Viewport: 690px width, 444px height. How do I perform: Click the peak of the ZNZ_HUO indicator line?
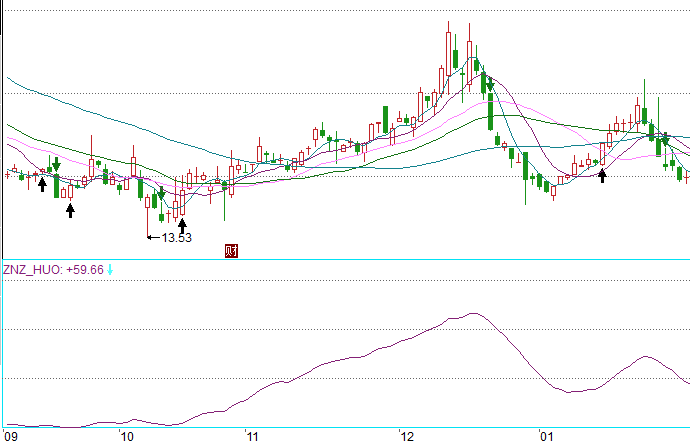coord(473,313)
